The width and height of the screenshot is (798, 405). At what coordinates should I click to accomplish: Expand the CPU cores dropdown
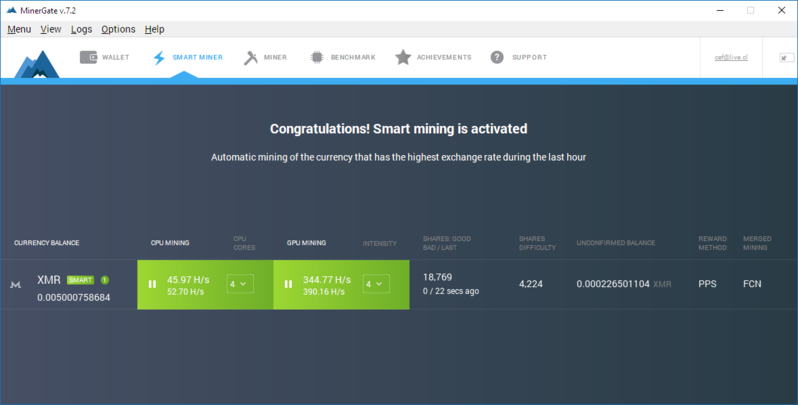[239, 284]
